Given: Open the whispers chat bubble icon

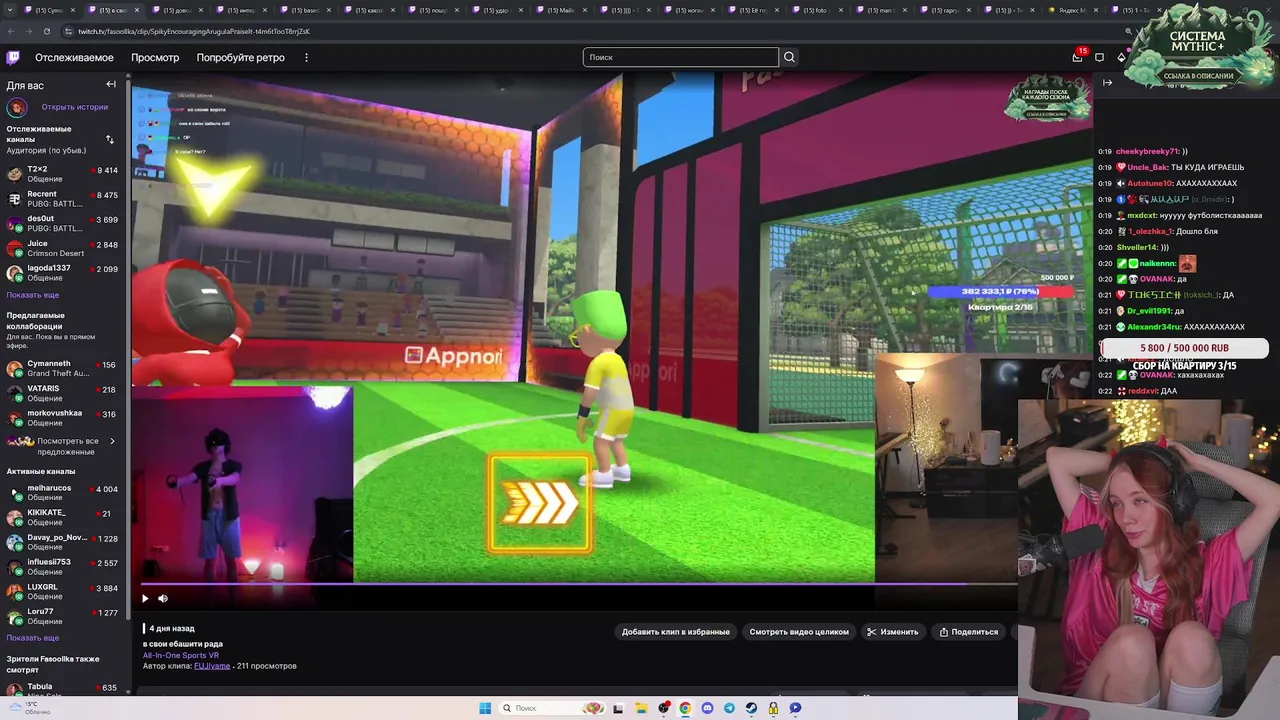Looking at the screenshot, I should click(x=1099, y=57).
